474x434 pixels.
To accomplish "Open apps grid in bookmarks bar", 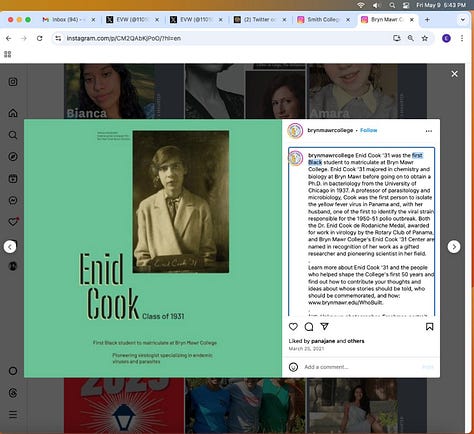I will (x=8, y=54).
